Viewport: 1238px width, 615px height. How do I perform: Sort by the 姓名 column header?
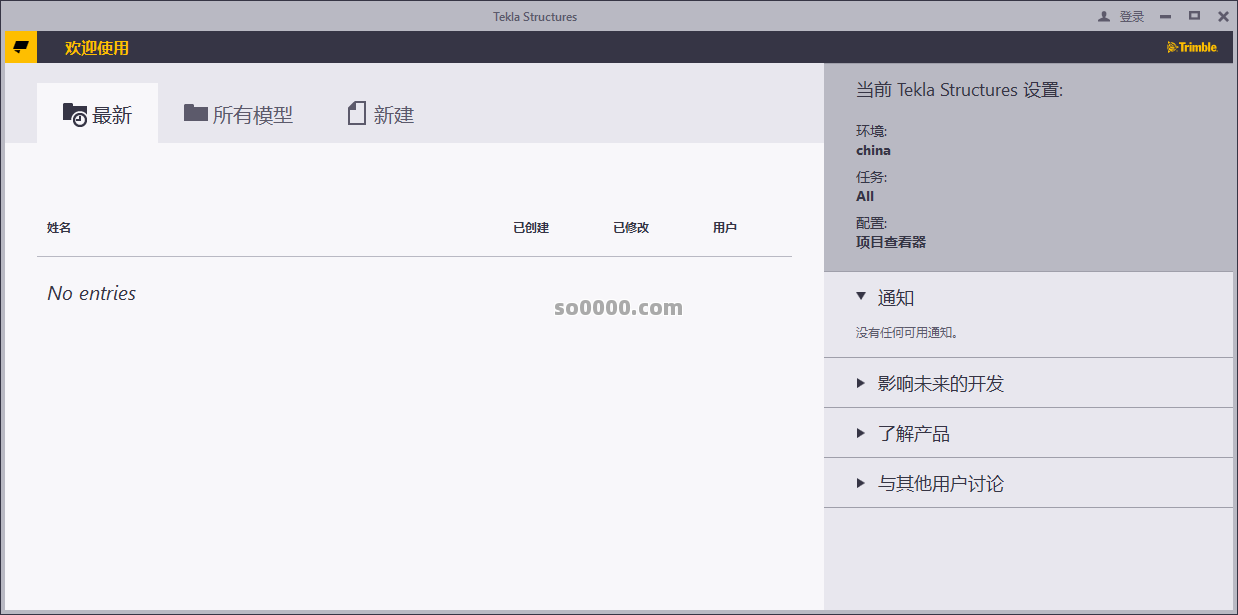pos(59,228)
